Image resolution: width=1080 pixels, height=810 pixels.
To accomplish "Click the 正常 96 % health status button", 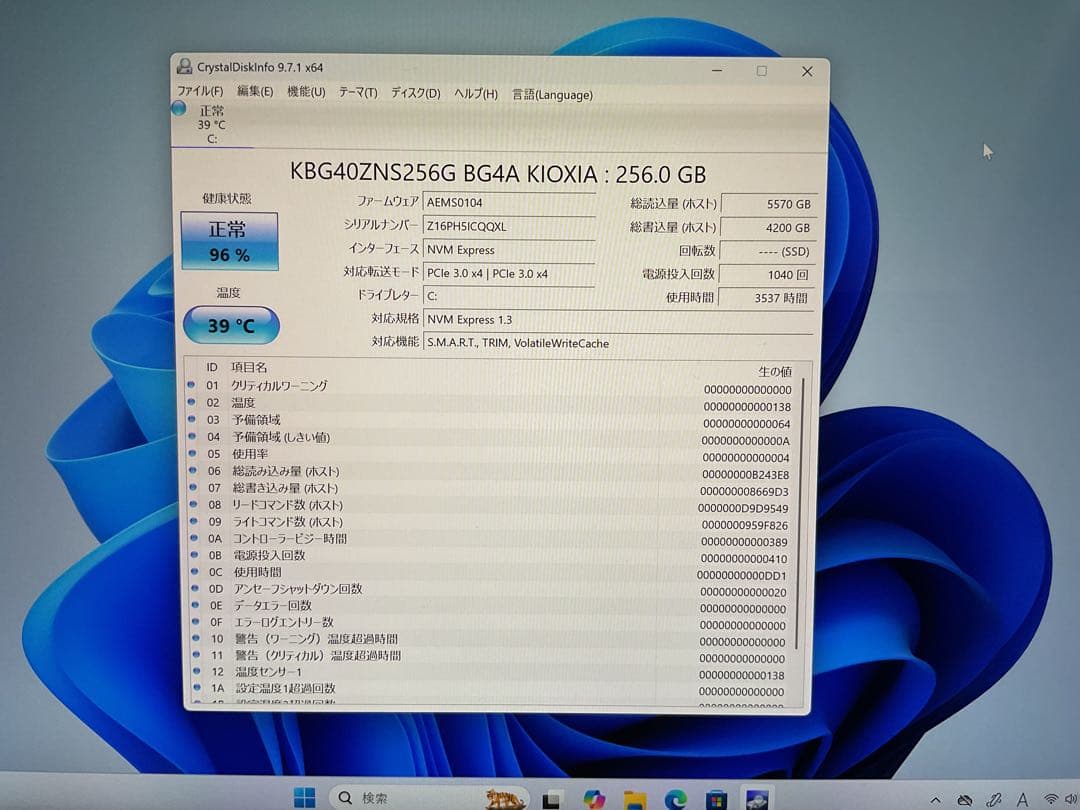I will [x=229, y=241].
